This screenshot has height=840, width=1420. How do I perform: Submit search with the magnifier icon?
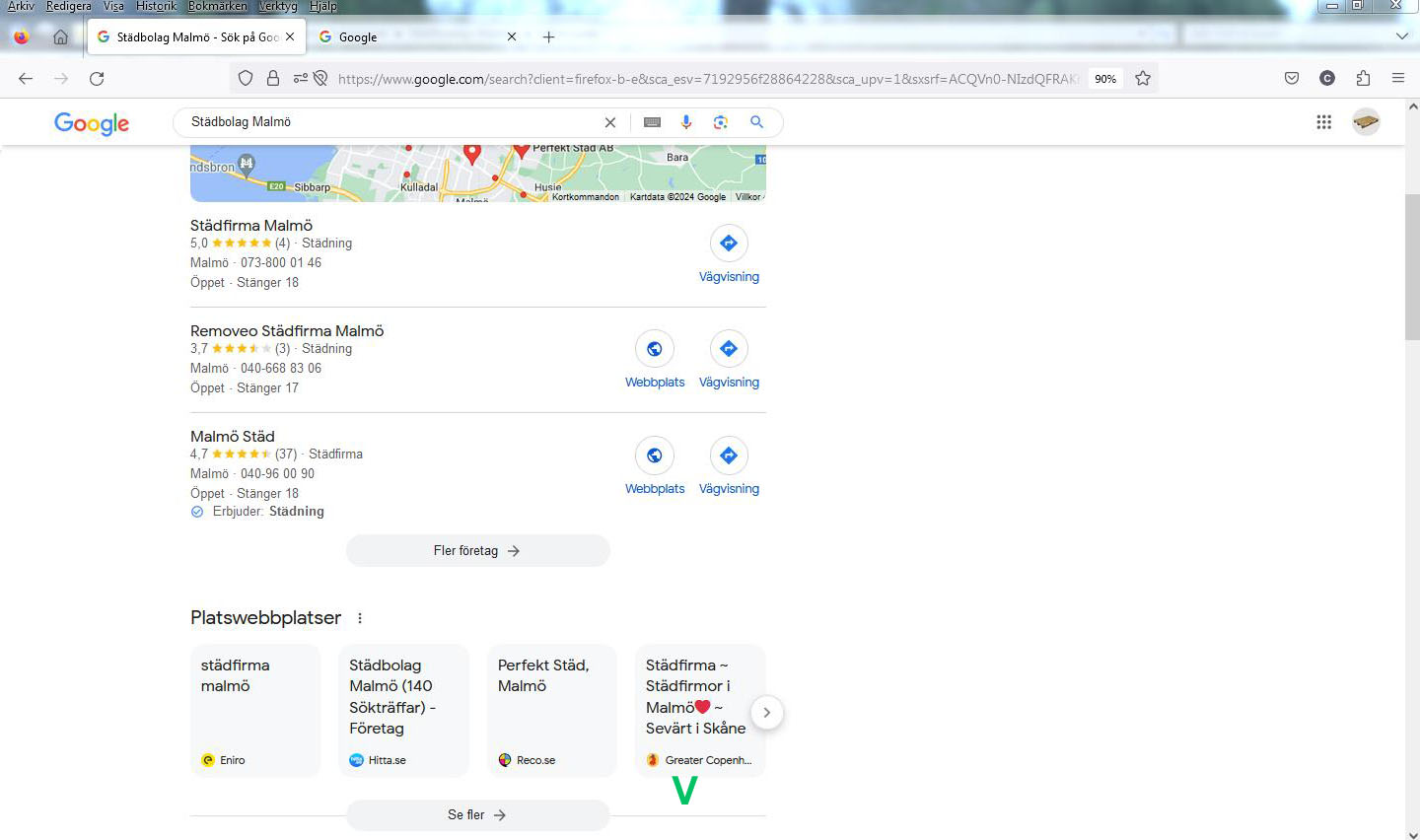pos(756,122)
